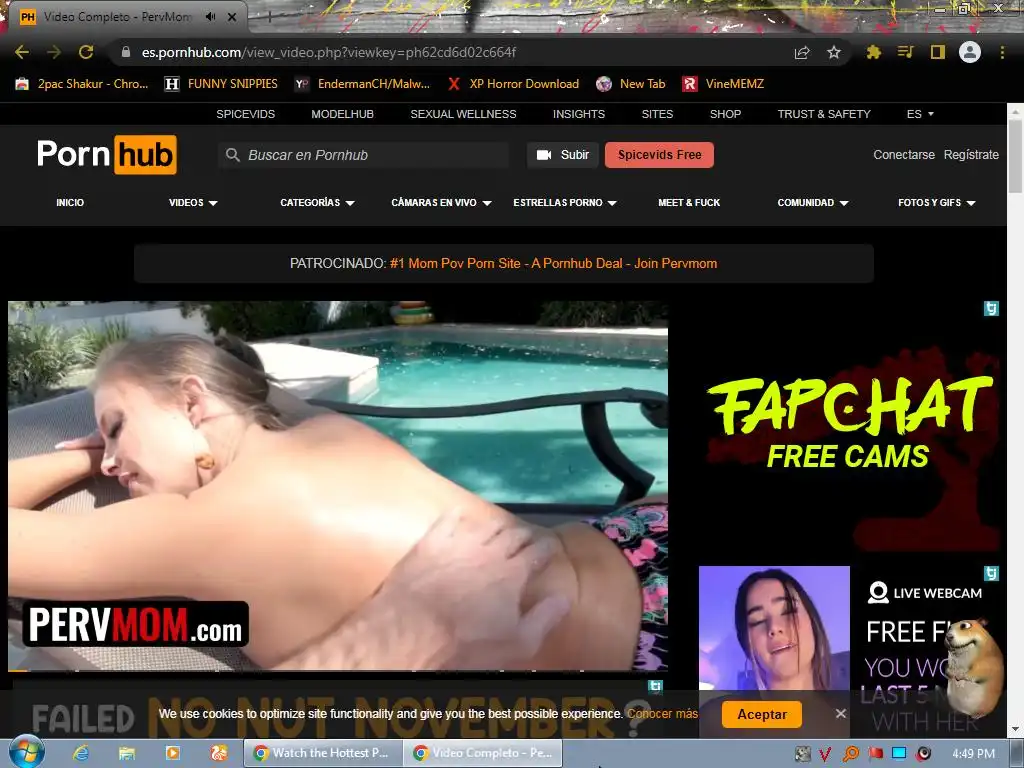
Task: View site info via the padlock icon
Action: tap(126, 52)
